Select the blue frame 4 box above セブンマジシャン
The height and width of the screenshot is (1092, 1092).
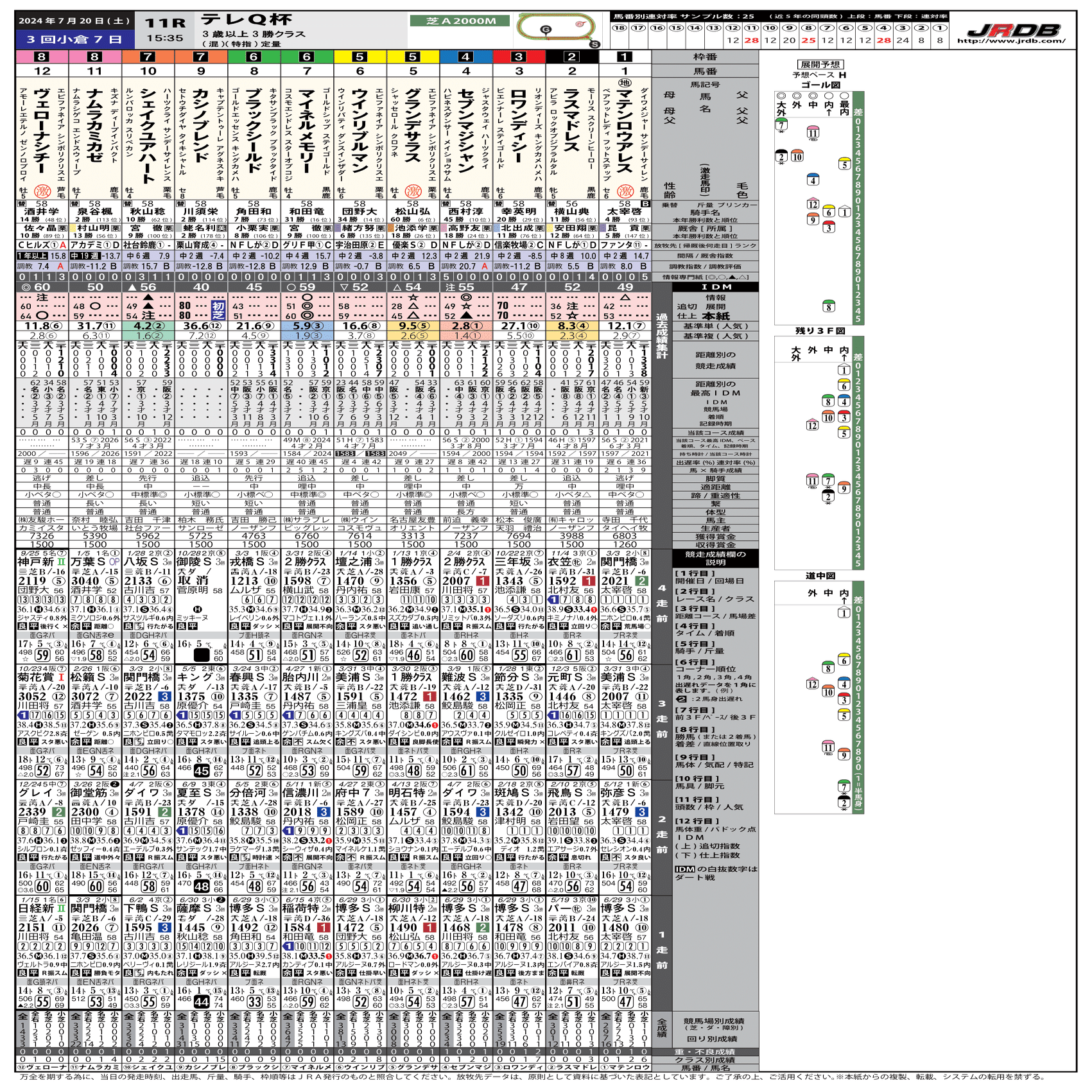coord(466,56)
